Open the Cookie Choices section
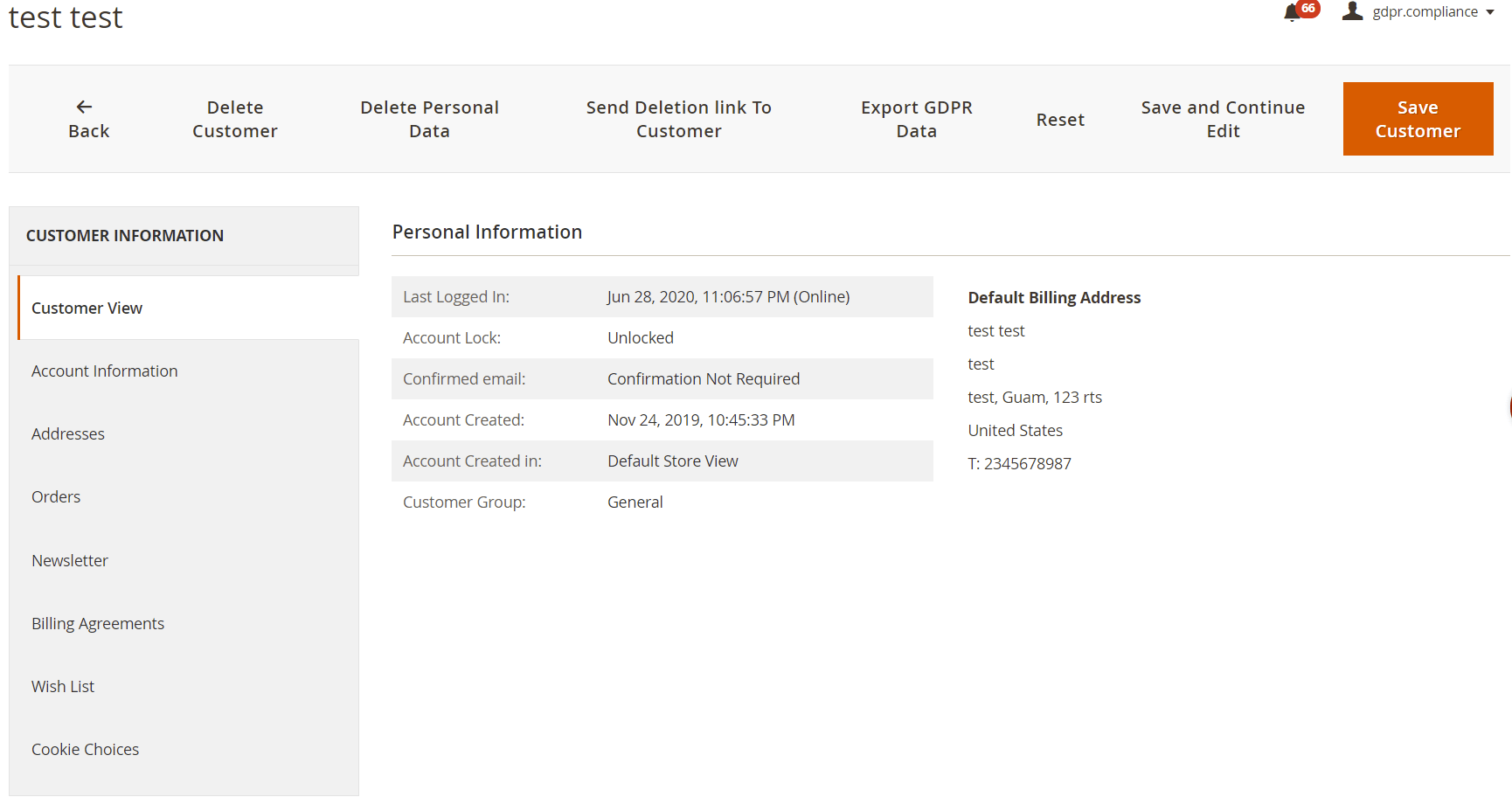This screenshot has height=797, width=1512. (85, 749)
